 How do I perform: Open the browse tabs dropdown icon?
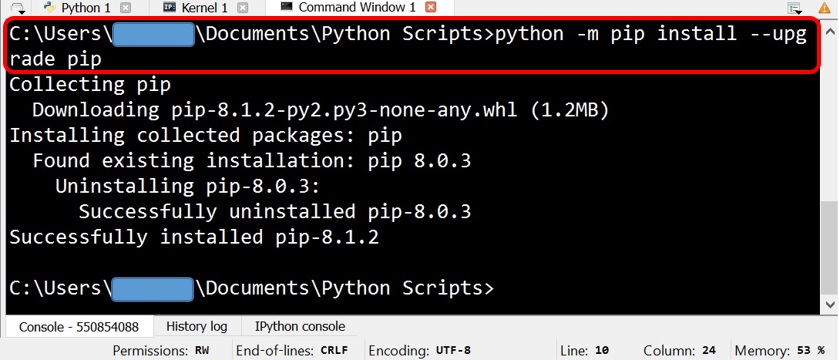[18, 8]
